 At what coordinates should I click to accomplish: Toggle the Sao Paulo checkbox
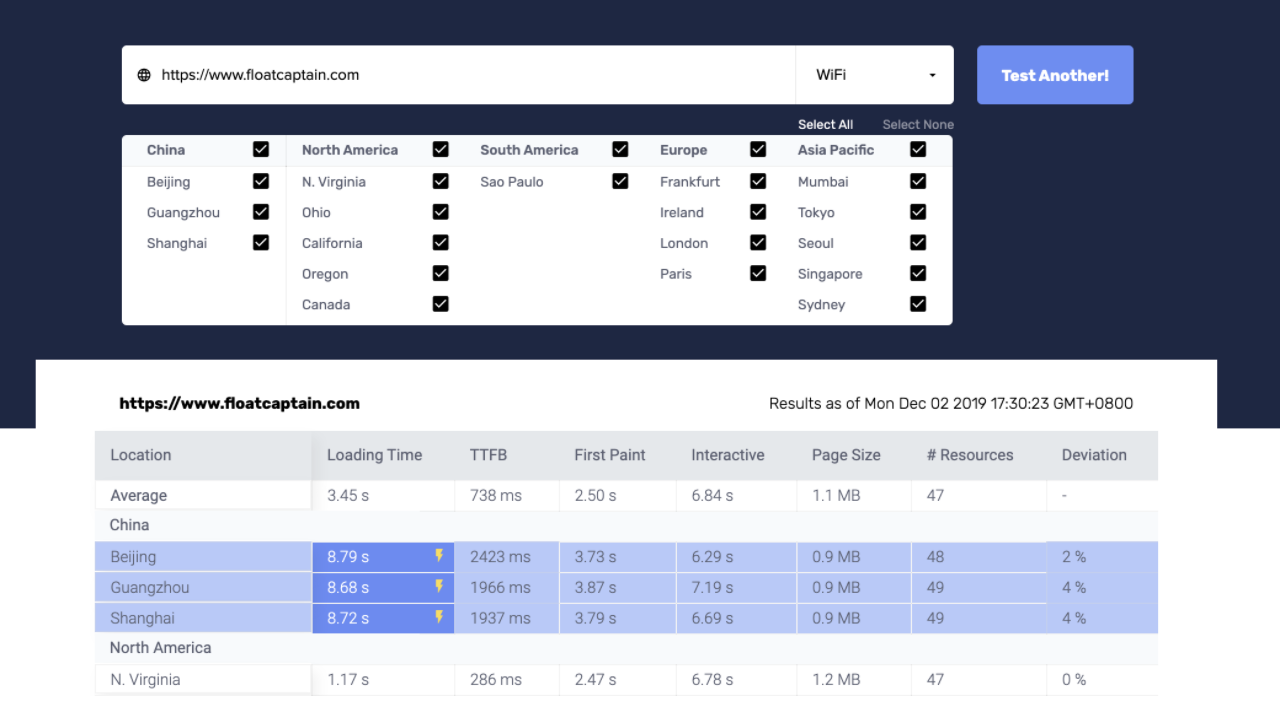pos(620,182)
